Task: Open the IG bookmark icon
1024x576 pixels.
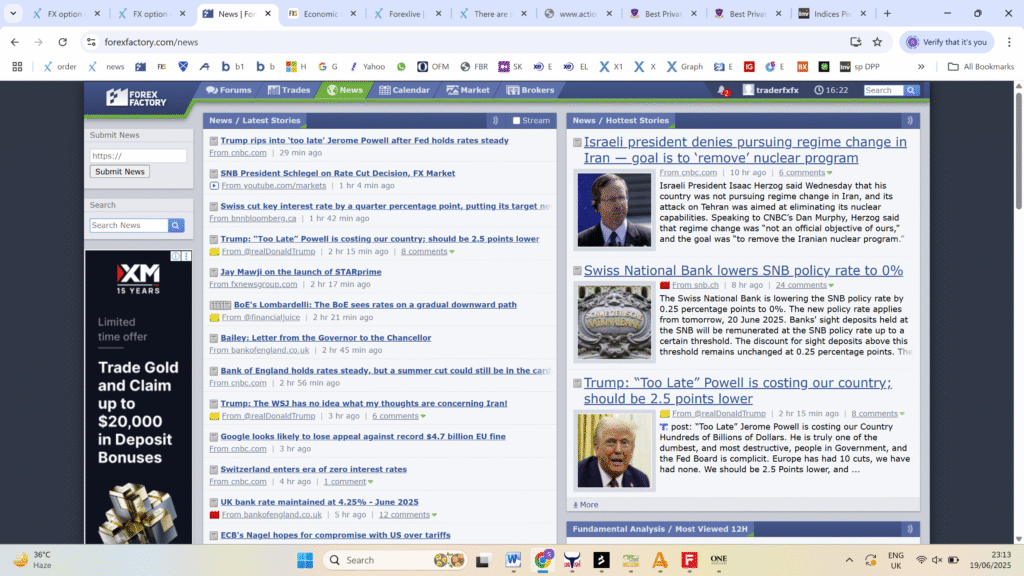Action: pos(749,67)
